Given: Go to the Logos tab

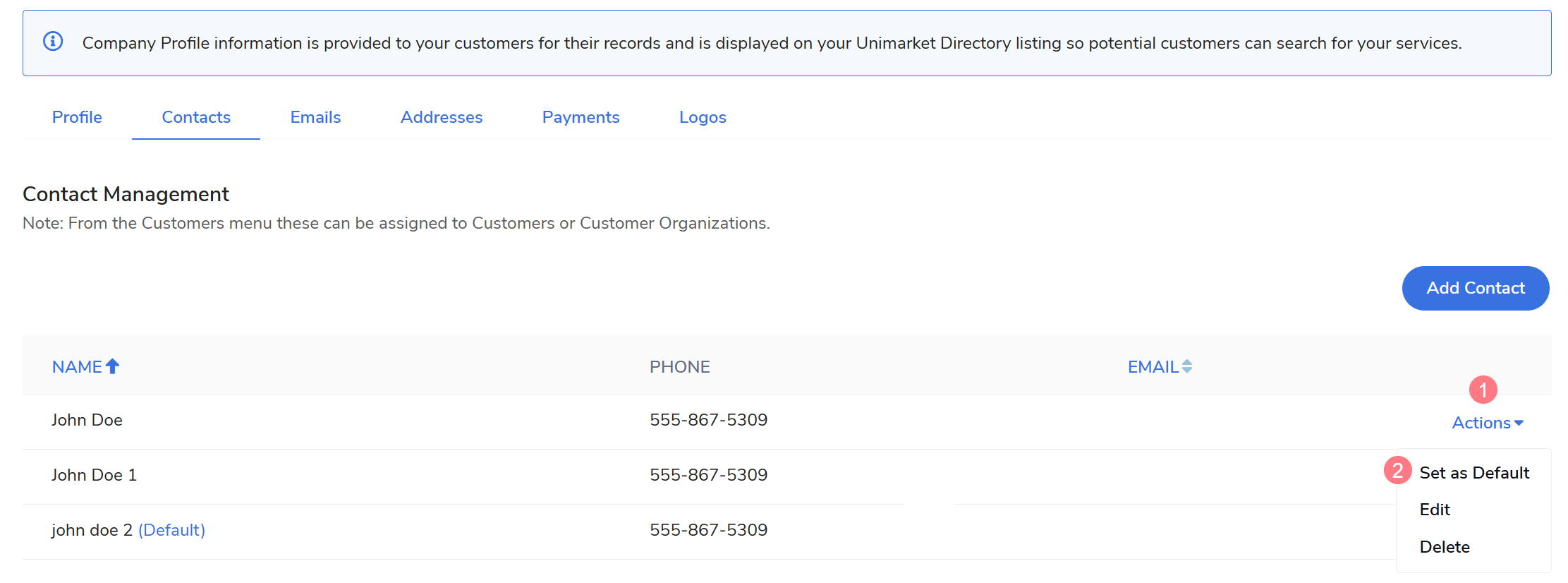Looking at the screenshot, I should (x=703, y=117).
